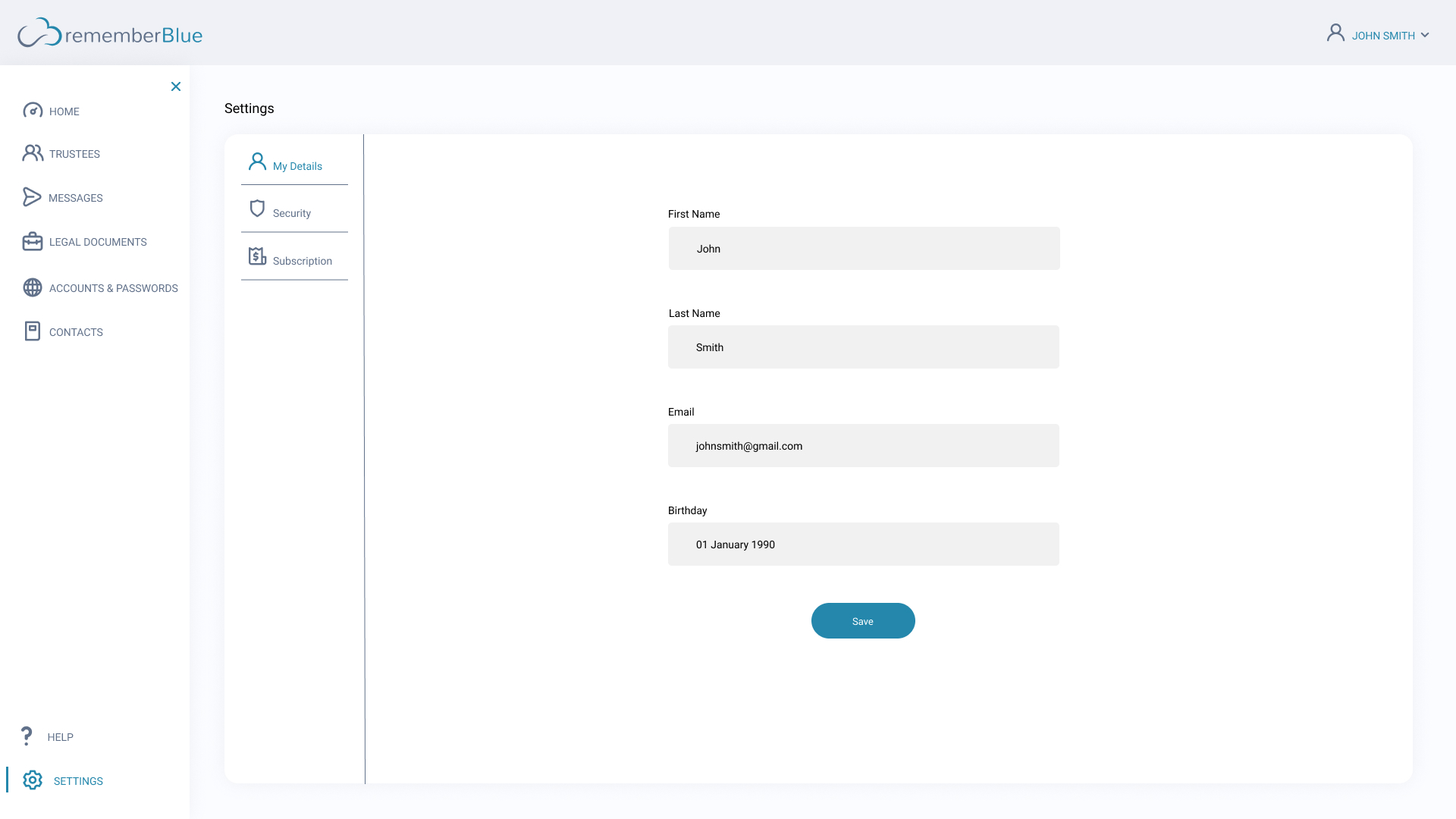Open Trustees via the people icon
The height and width of the screenshot is (819, 1456).
pyautogui.click(x=33, y=153)
